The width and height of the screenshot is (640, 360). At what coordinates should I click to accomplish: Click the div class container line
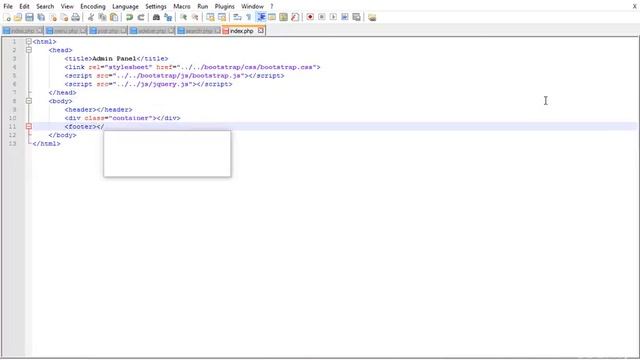(122, 118)
